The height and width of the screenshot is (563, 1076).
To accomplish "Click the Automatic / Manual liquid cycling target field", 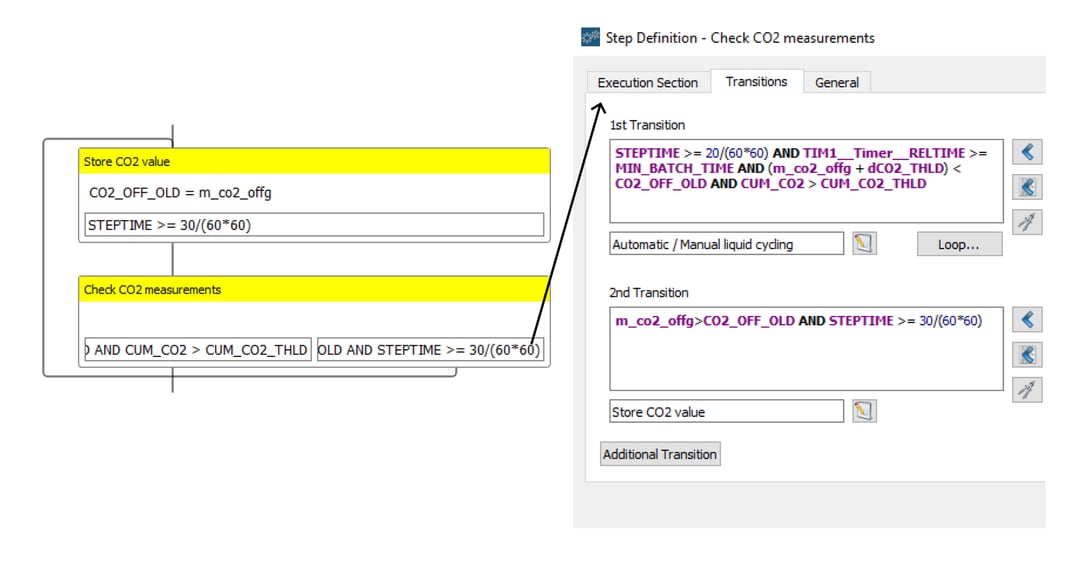I will coord(726,243).
